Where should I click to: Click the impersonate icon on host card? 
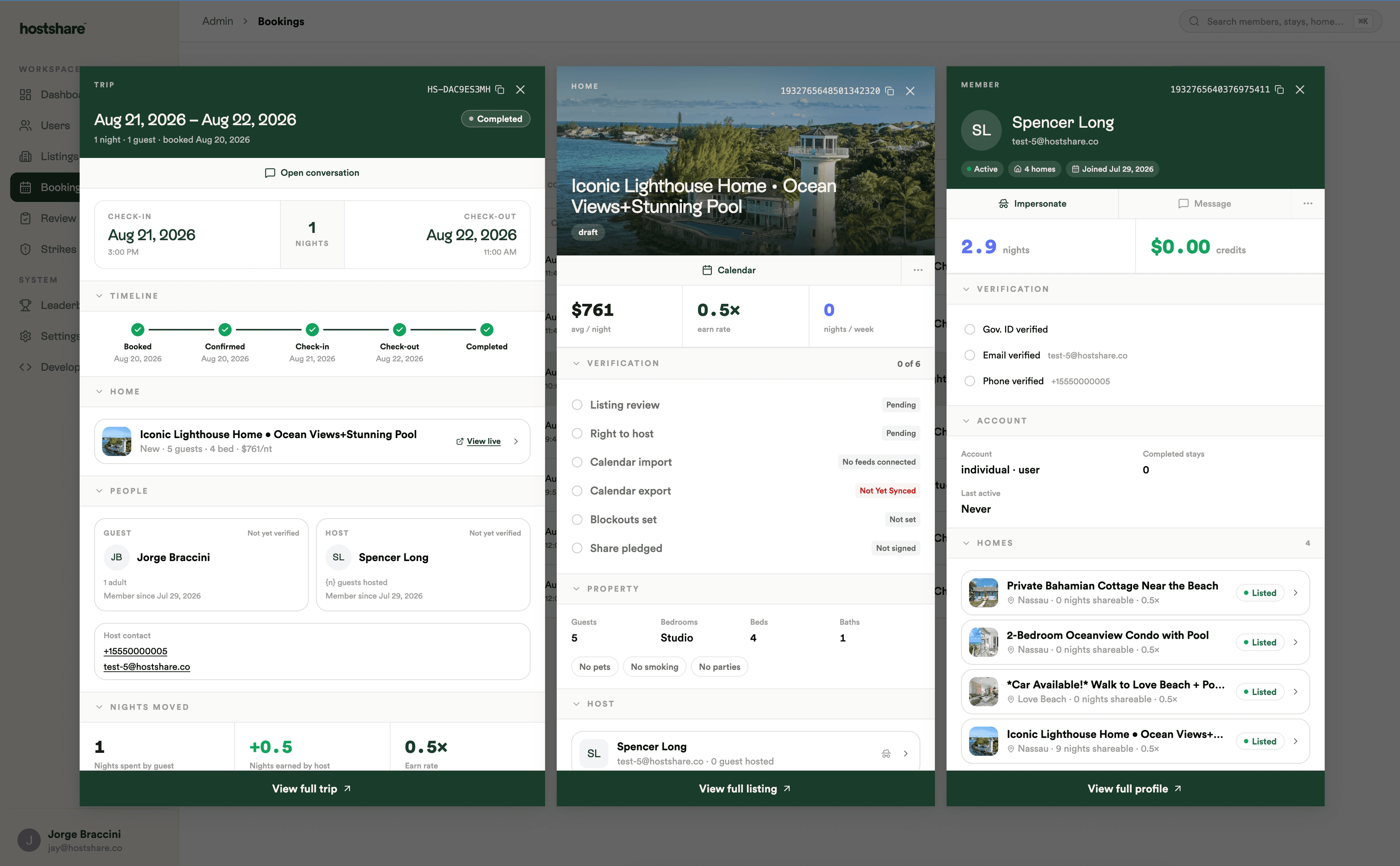[x=886, y=753]
